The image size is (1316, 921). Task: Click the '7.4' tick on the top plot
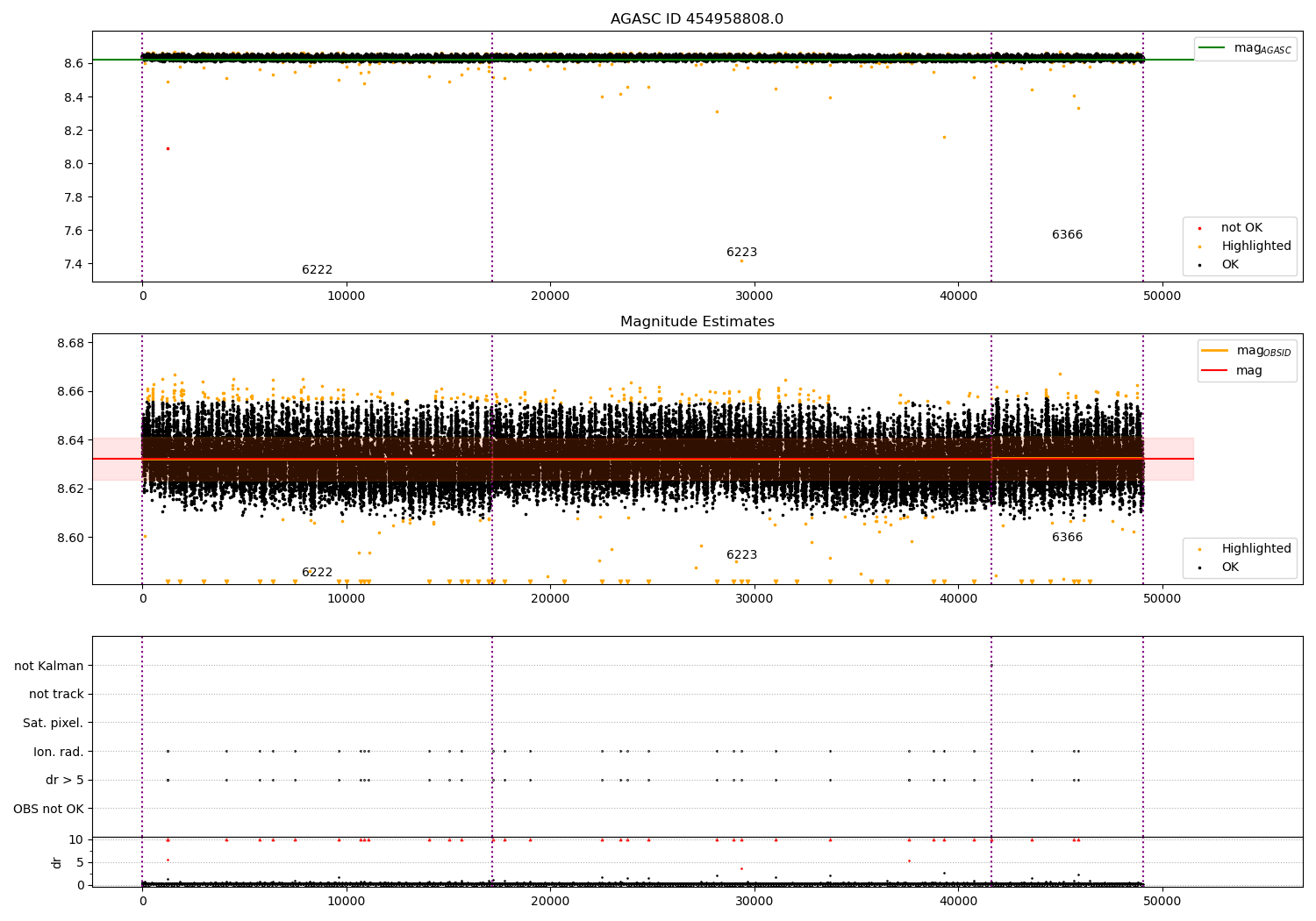tap(74, 264)
